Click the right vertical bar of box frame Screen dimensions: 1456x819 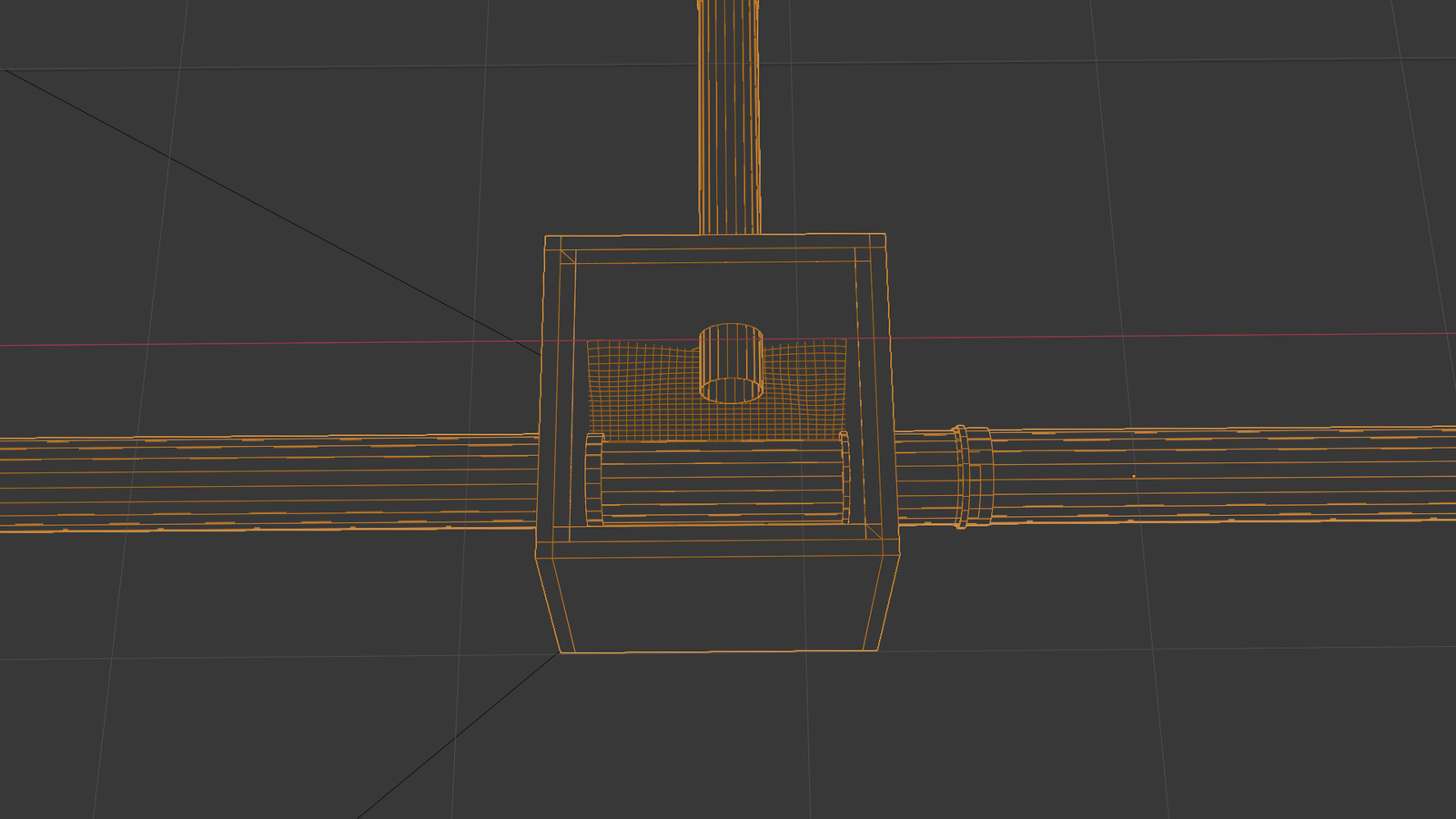[875, 391]
